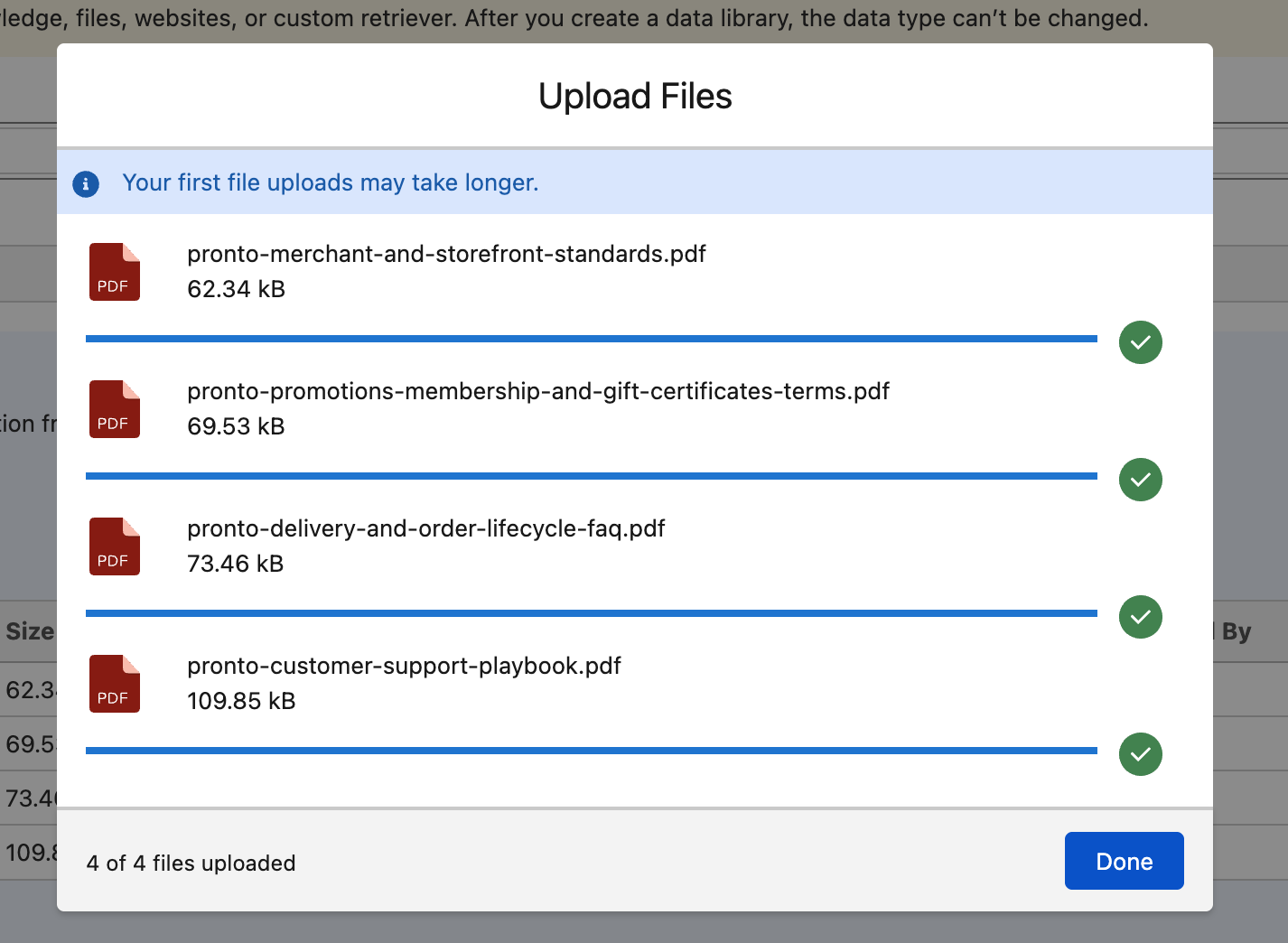
Task: Click green checkmark for promotions-membership upload
Action: point(1141,480)
